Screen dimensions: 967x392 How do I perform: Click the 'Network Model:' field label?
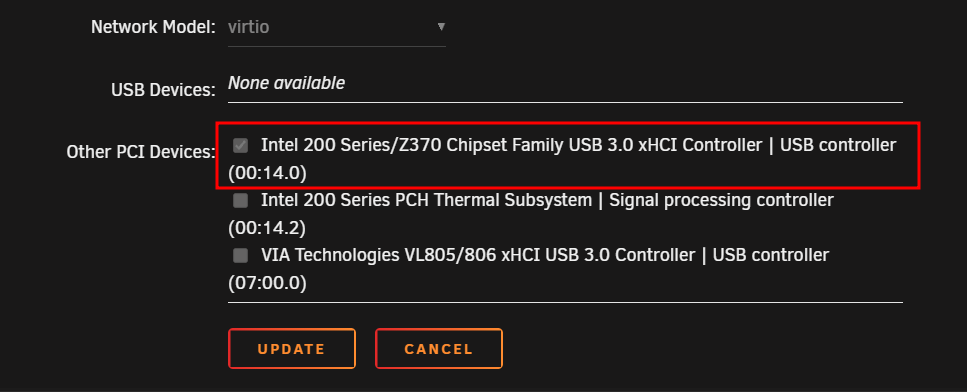coord(153,28)
